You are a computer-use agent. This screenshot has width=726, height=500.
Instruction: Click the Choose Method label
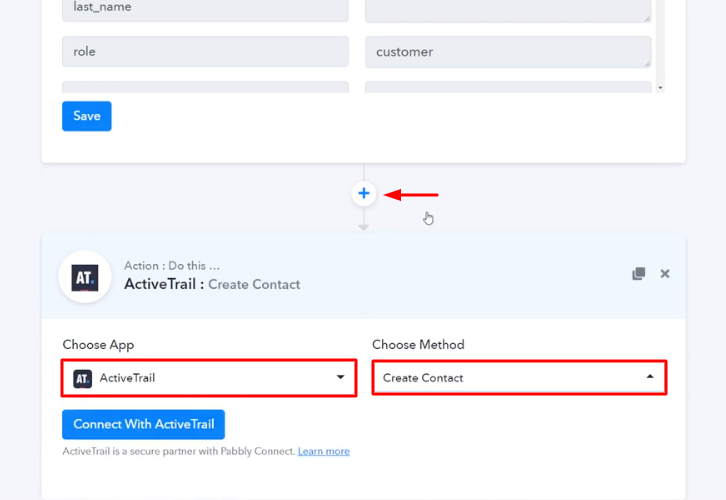(418, 344)
